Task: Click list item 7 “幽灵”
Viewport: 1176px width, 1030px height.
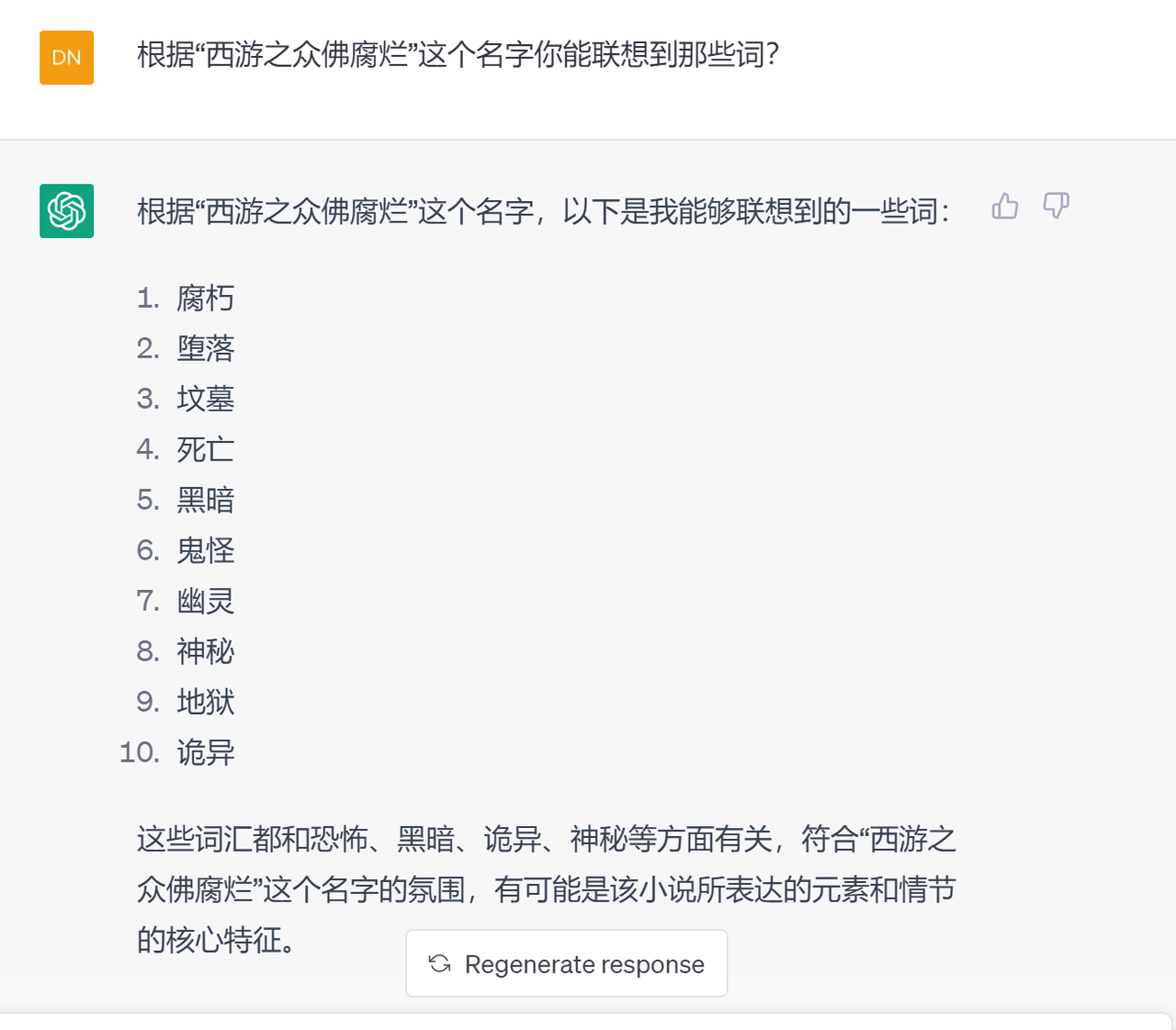Action: click(205, 601)
